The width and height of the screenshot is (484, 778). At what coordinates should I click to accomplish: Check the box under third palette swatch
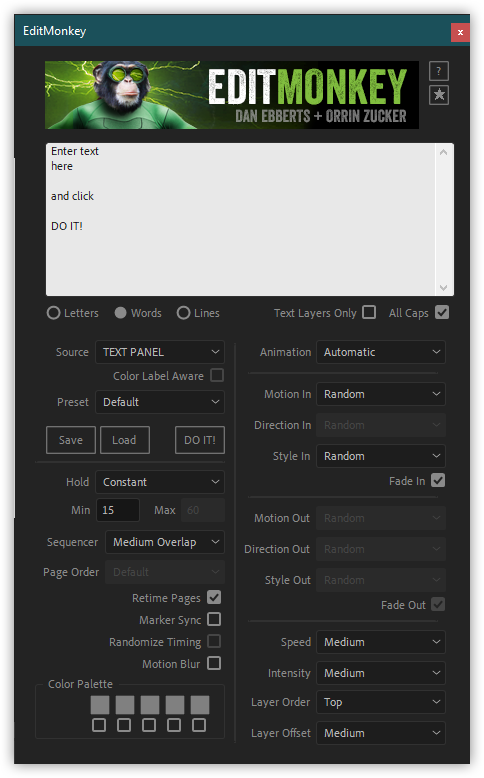(149, 725)
